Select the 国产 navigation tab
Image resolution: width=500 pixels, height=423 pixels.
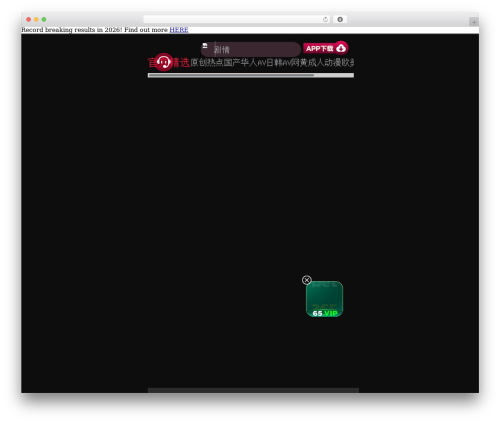pyautogui.click(x=232, y=62)
